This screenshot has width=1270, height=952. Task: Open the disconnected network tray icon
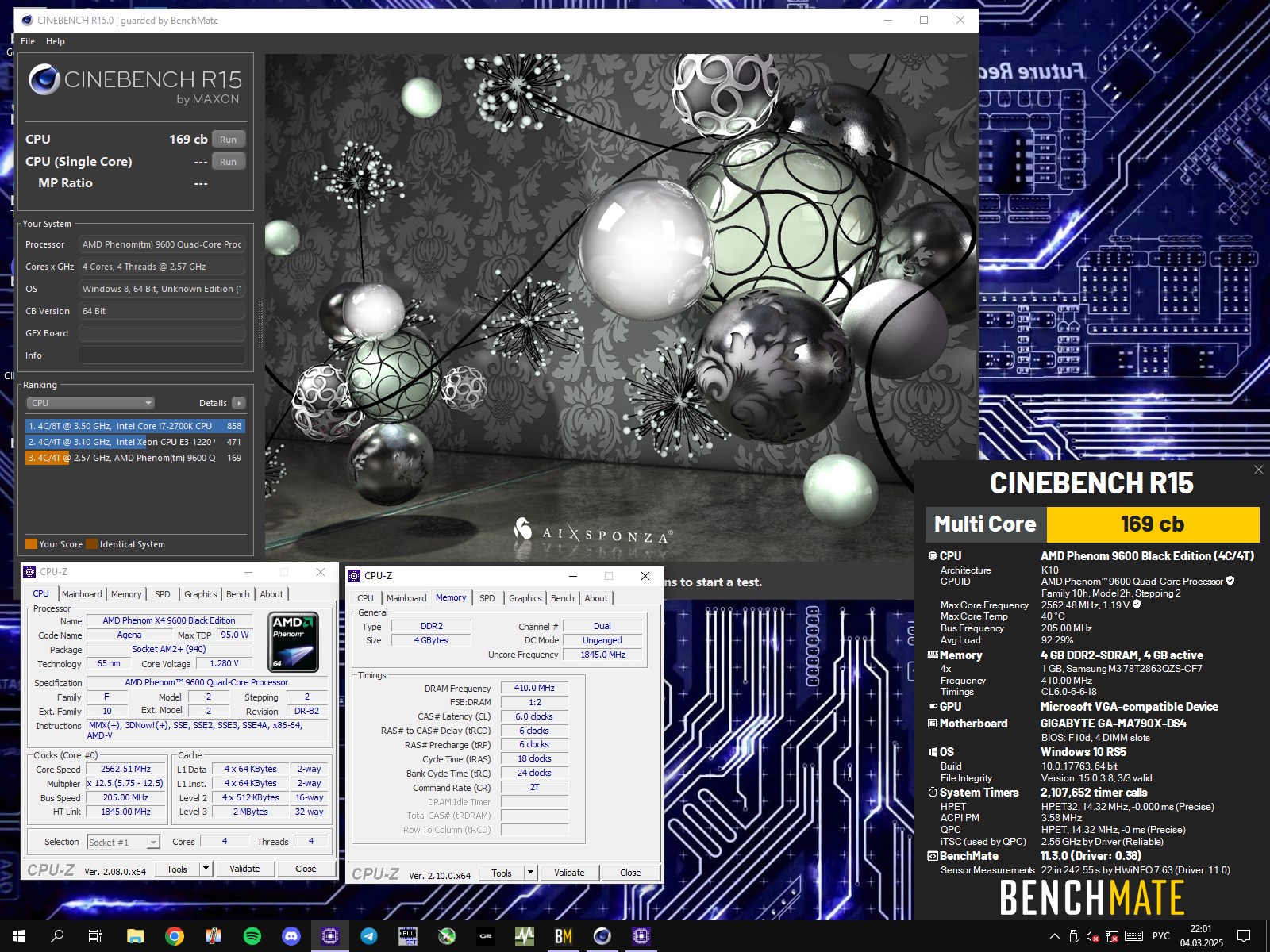1112,936
